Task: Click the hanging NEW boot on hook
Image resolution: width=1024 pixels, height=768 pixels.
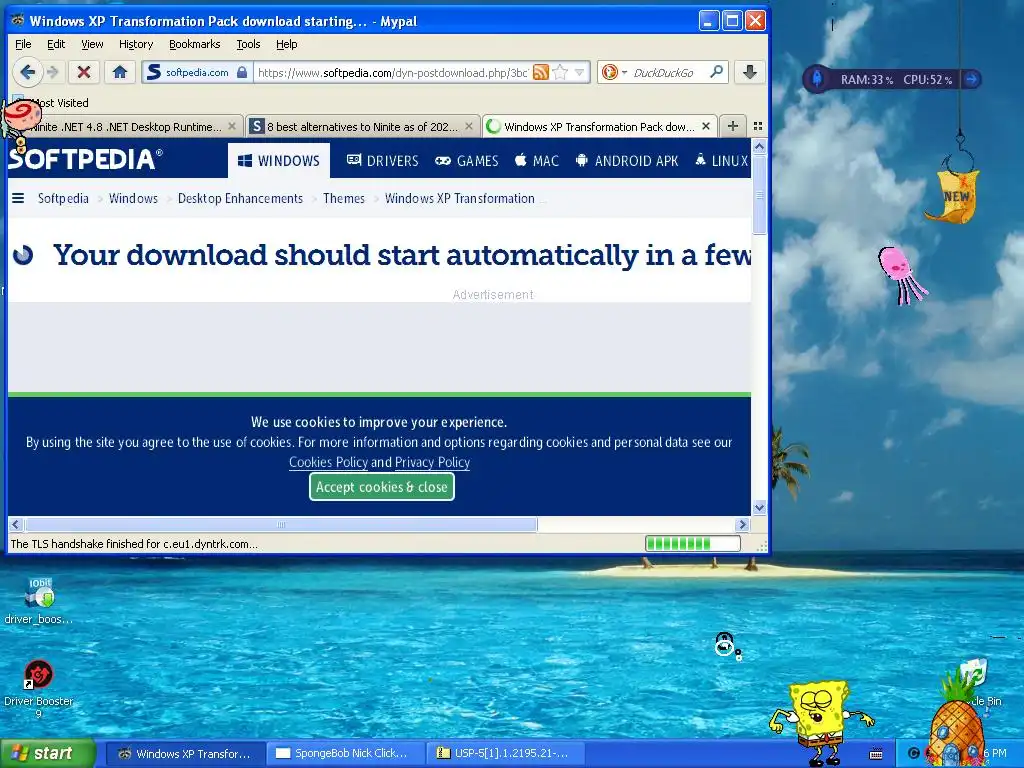Action: tap(953, 195)
